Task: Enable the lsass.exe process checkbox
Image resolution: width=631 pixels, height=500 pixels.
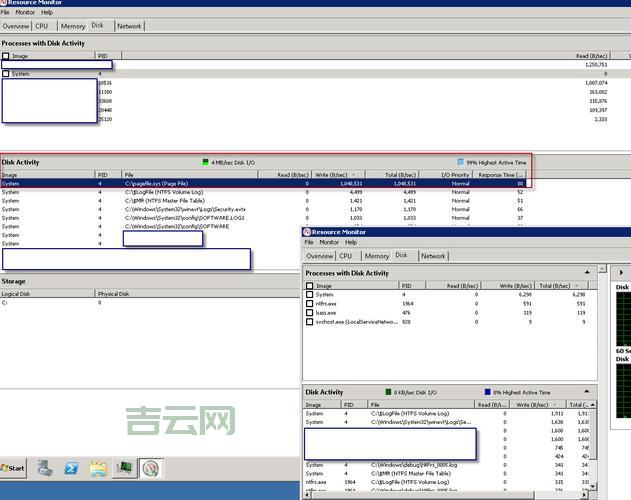Action: click(x=309, y=313)
